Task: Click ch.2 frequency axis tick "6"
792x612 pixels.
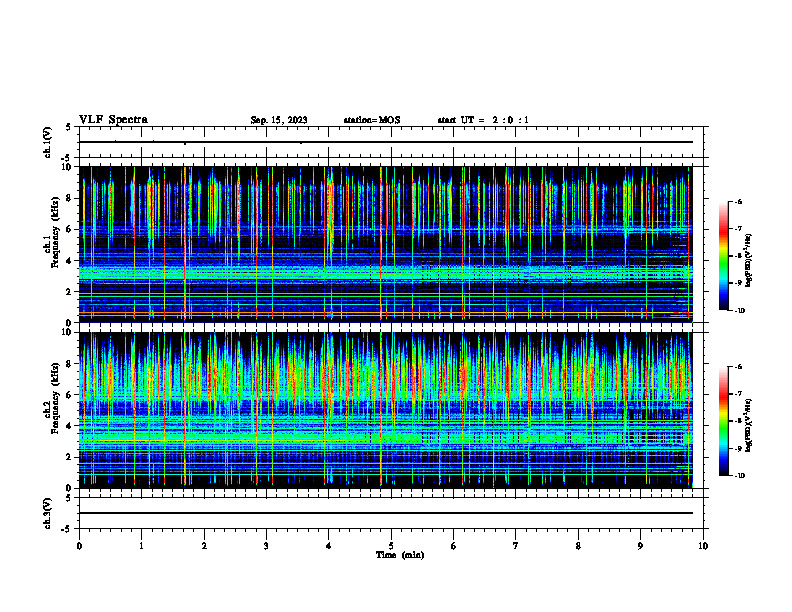Action: pos(70,395)
